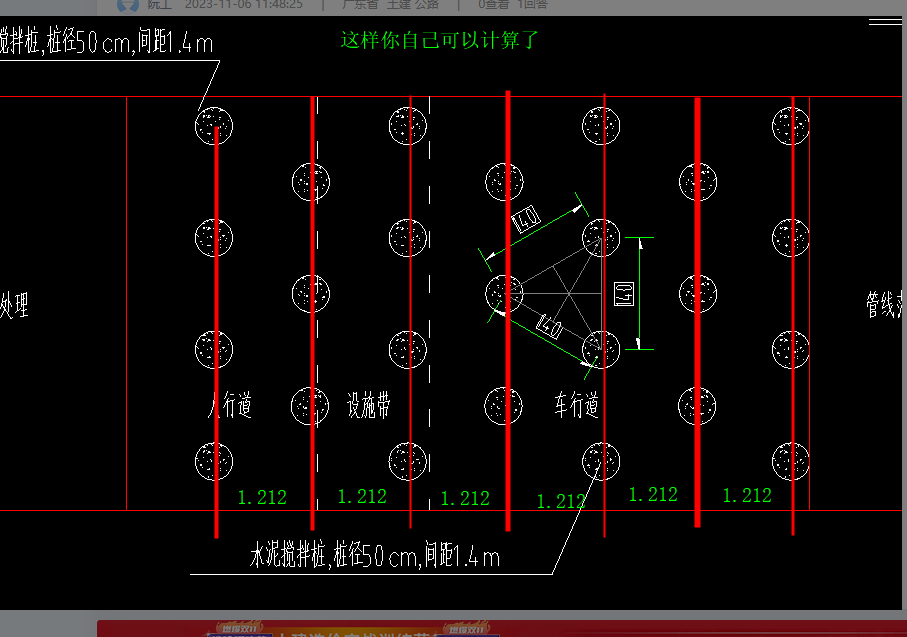Image resolution: width=907 pixels, height=637 pixels.
Task: Click the 广东省 土建 公路 tag text
Action: click(391, 5)
